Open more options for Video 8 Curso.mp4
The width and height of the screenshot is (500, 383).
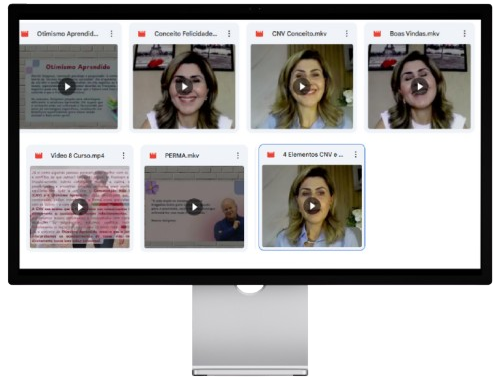tap(124, 155)
